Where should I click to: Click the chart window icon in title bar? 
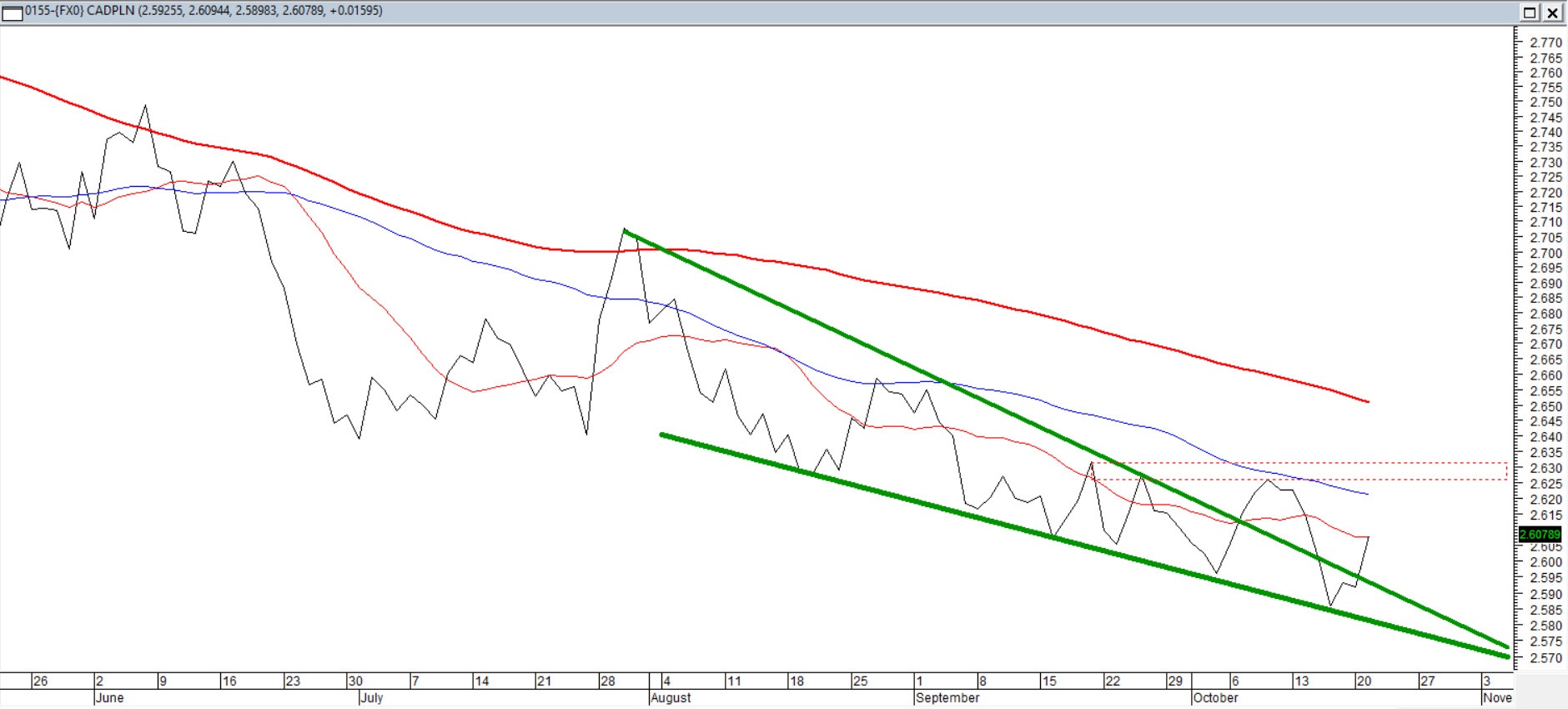click(12, 12)
